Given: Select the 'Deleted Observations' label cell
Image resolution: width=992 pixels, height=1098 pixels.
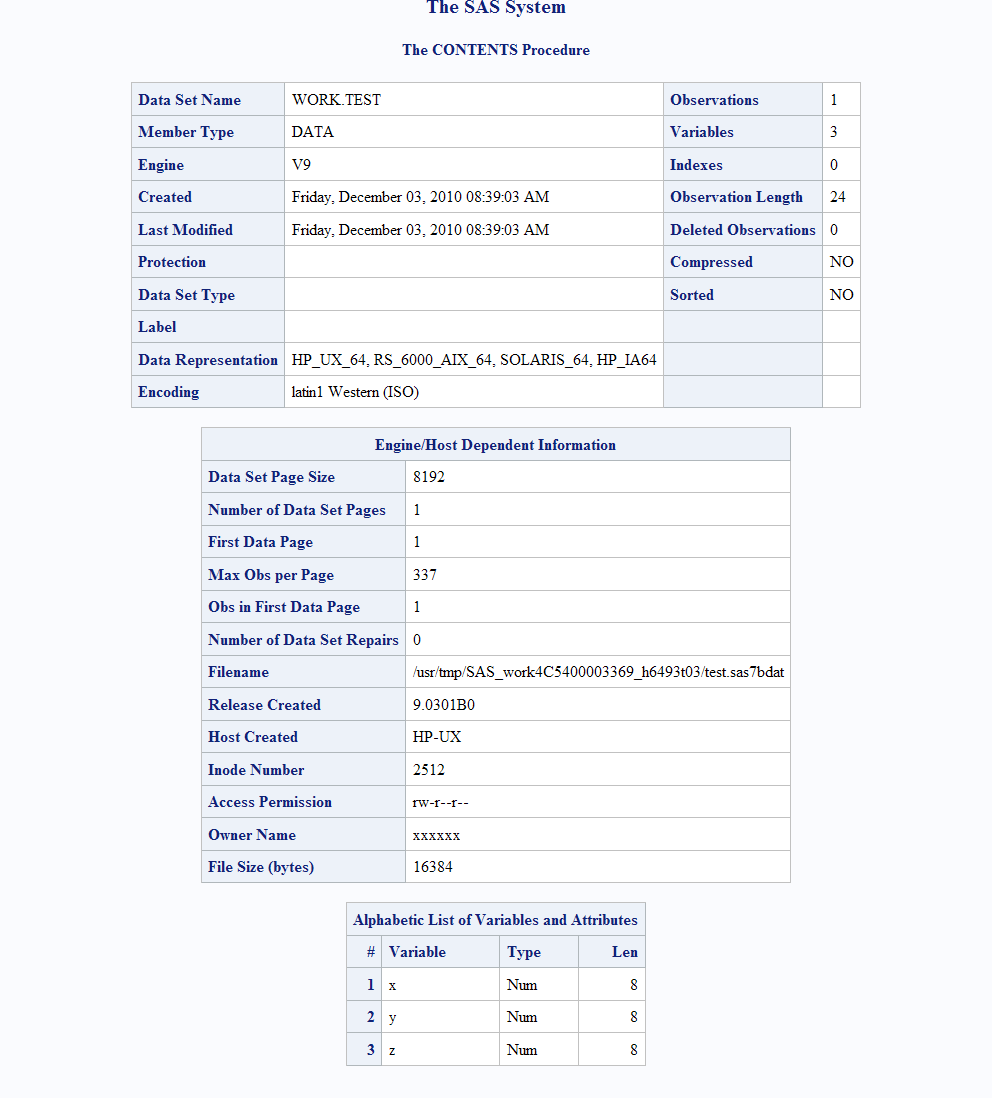Looking at the screenshot, I should (742, 230).
